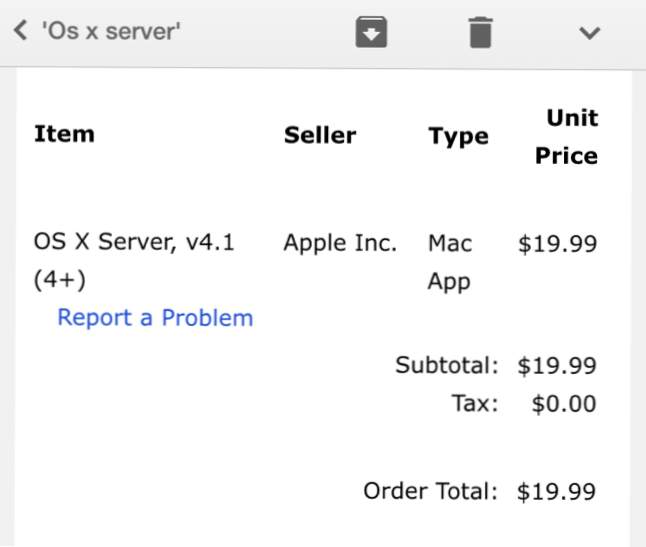Archive this email with the archive icon

click(x=371, y=33)
